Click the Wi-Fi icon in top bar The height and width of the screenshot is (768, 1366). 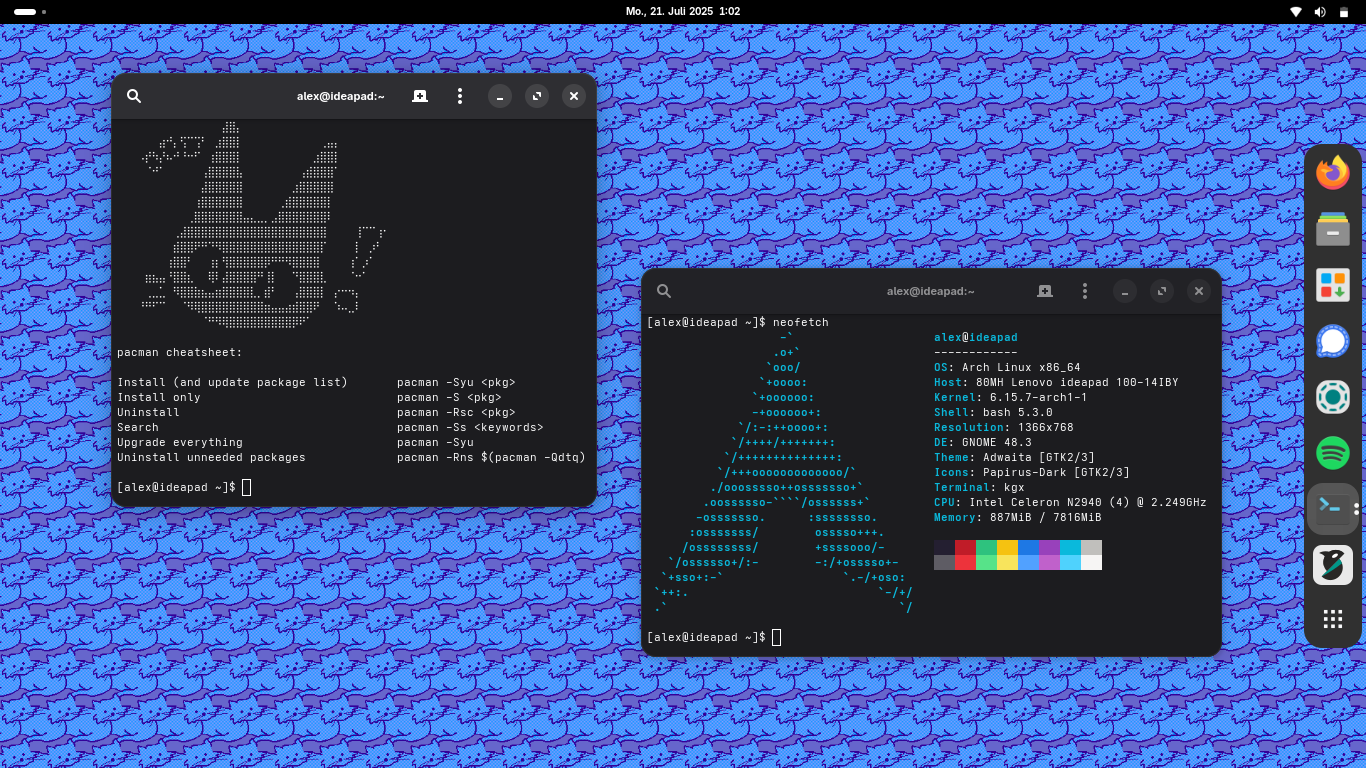[x=1296, y=12]
